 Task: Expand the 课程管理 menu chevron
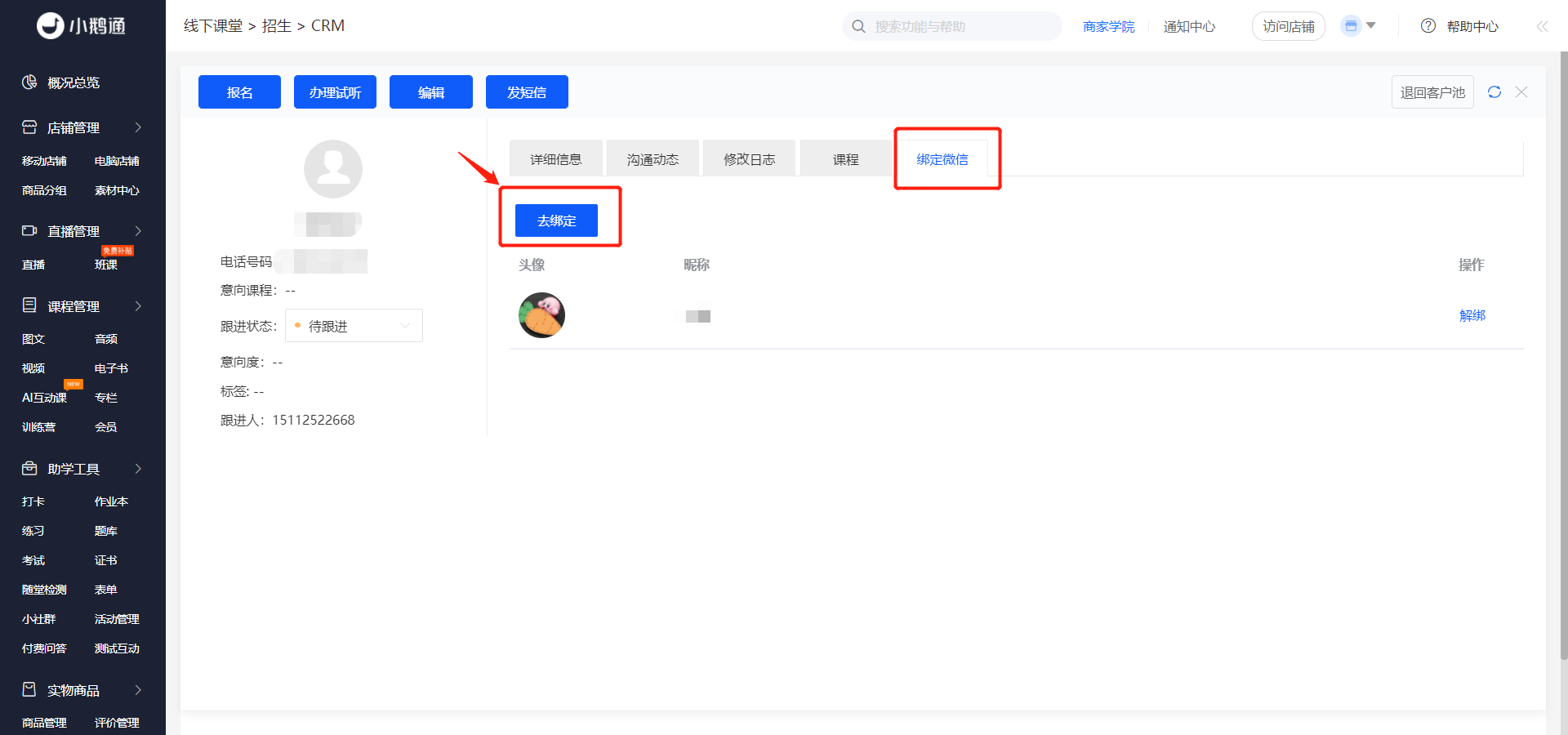pyautogui.click(x=138, y=306)
